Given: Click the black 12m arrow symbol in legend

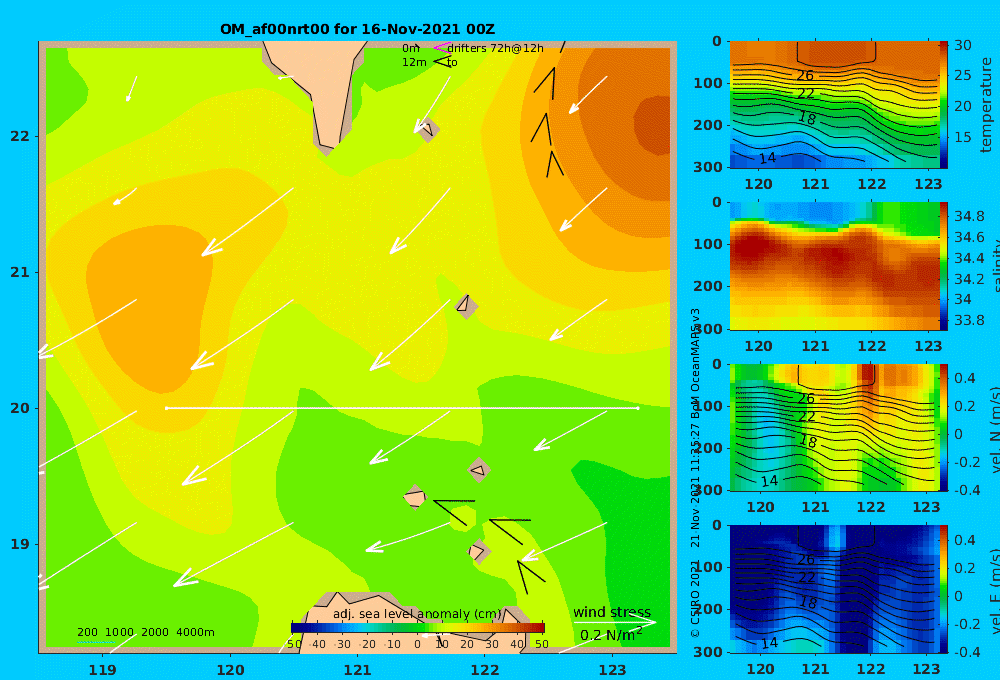Looking at the screenshot, I should click(442, 61).
